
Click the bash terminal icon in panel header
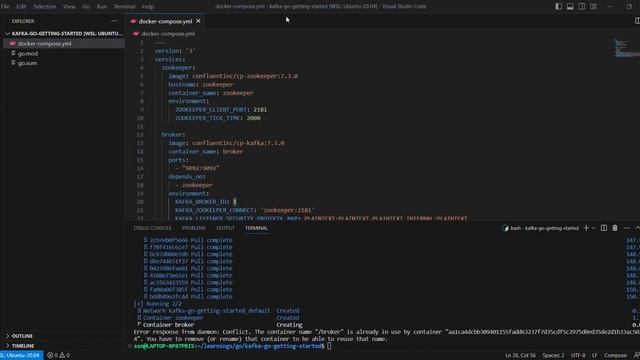tap(505, 228)
